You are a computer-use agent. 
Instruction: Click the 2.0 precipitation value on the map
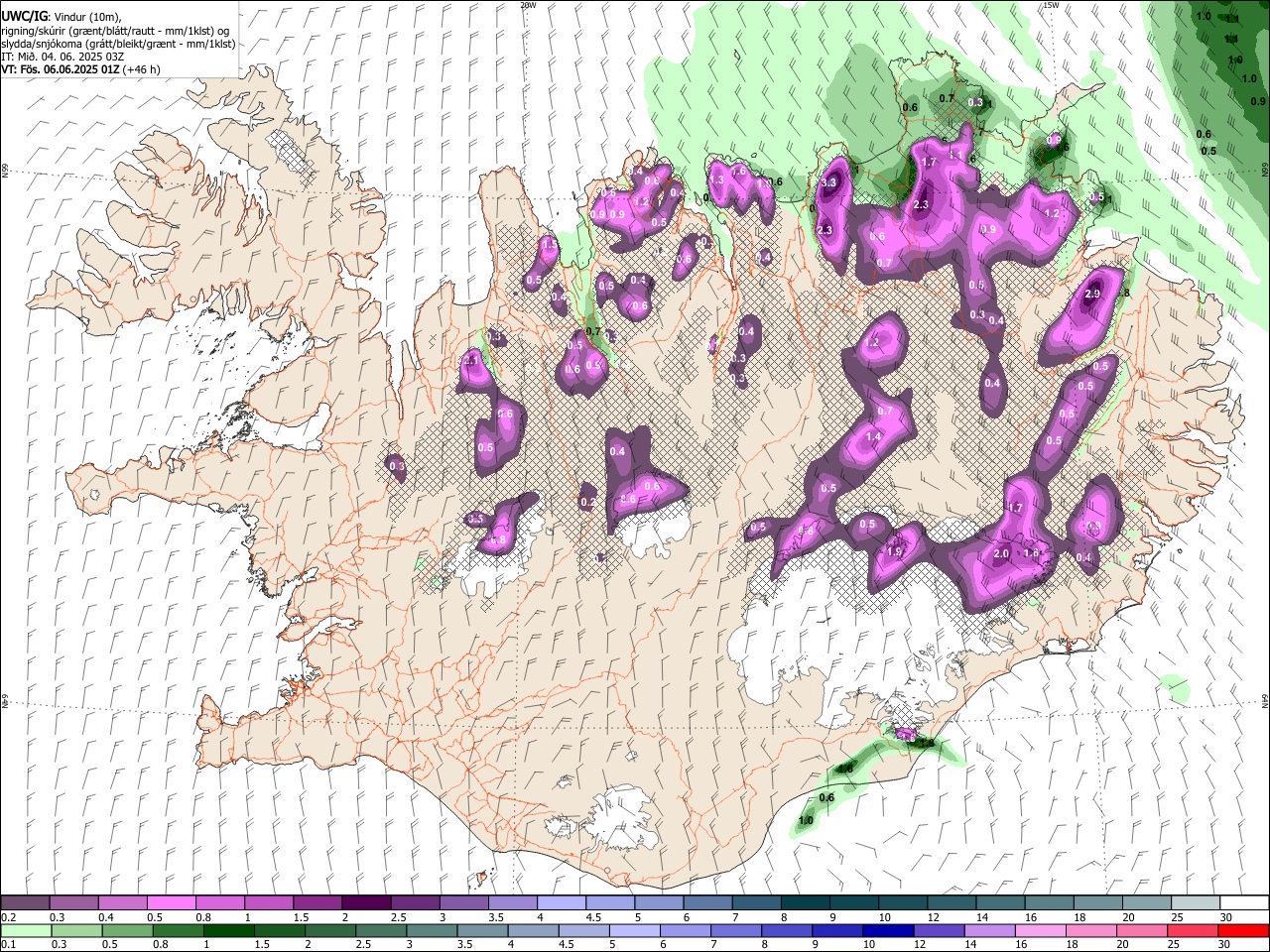click(x=1001, y=554)
